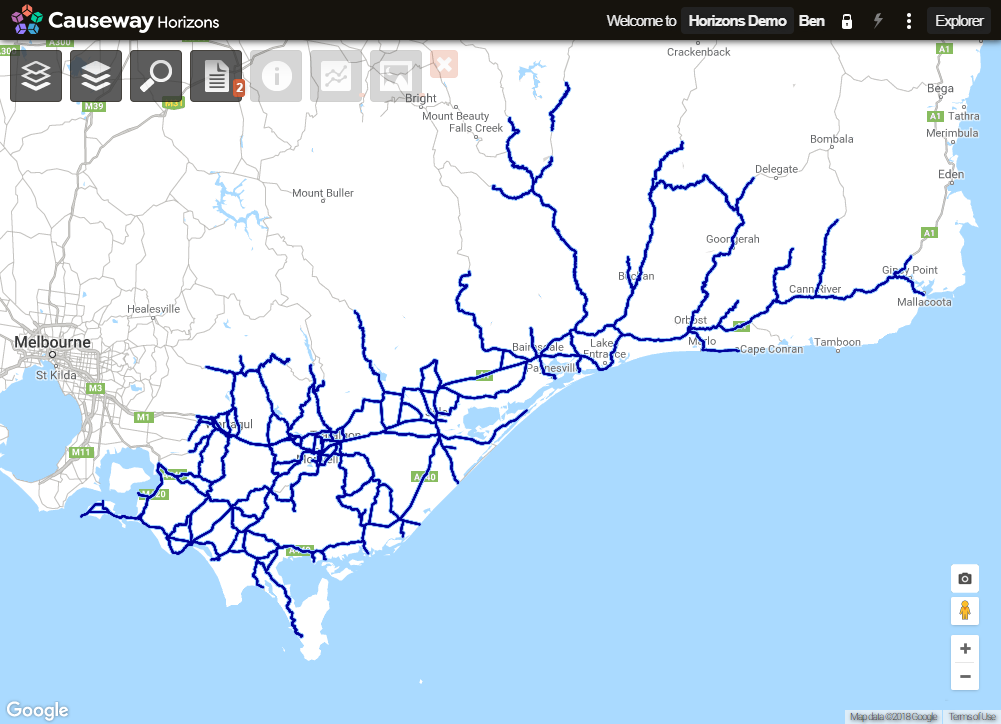Select the stacked map layers tool

tap(95, 75)
